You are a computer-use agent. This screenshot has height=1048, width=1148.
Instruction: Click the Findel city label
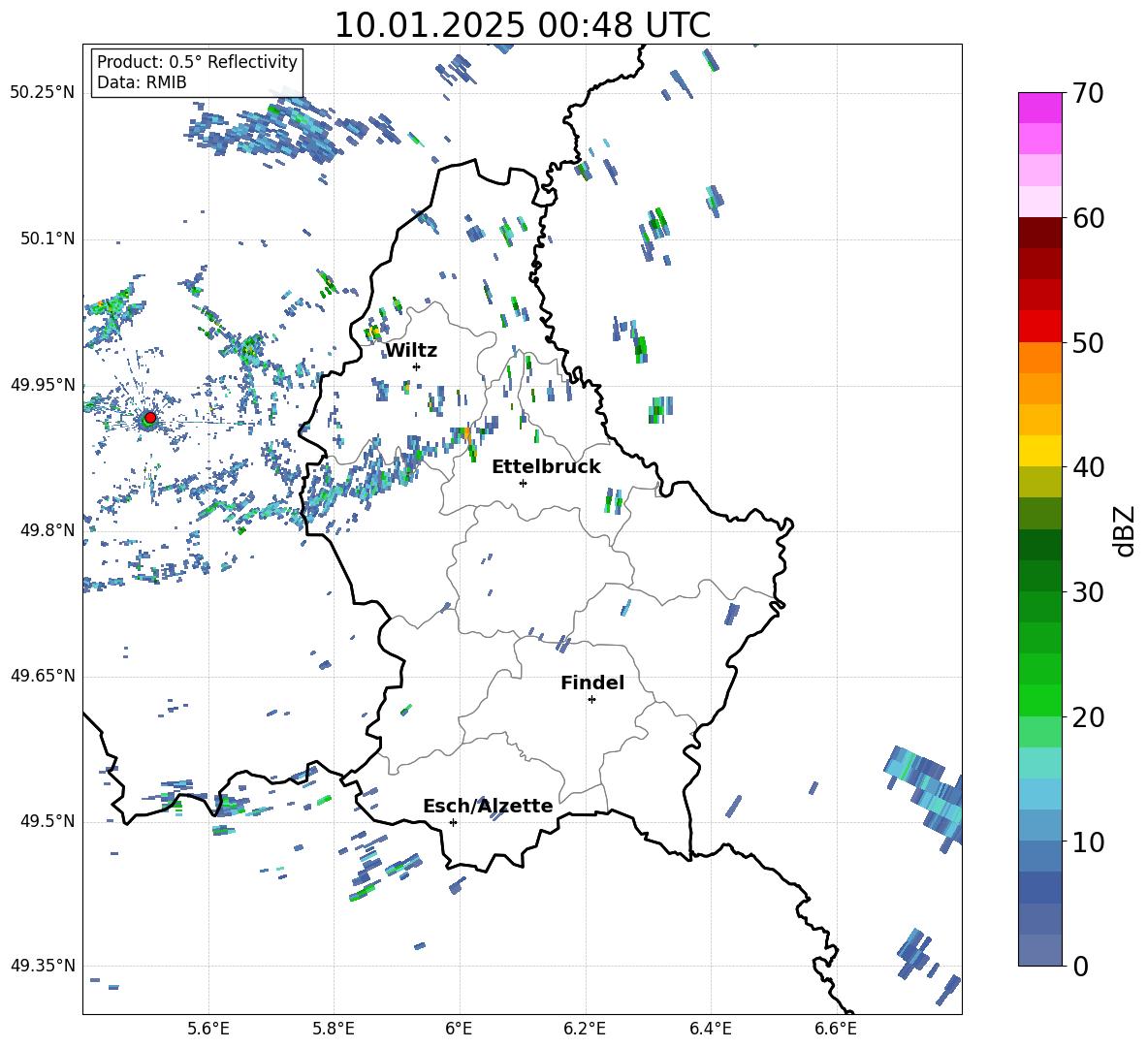(x=592, y=683)
